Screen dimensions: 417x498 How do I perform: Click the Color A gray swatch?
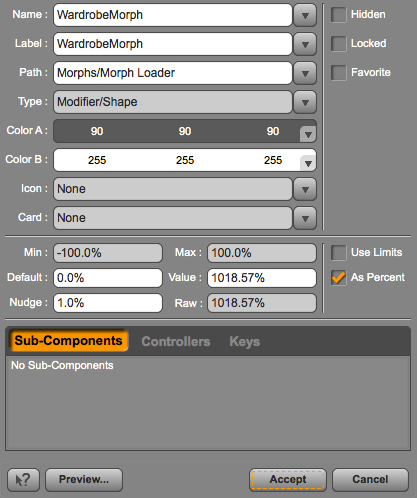tap(177, 131)
